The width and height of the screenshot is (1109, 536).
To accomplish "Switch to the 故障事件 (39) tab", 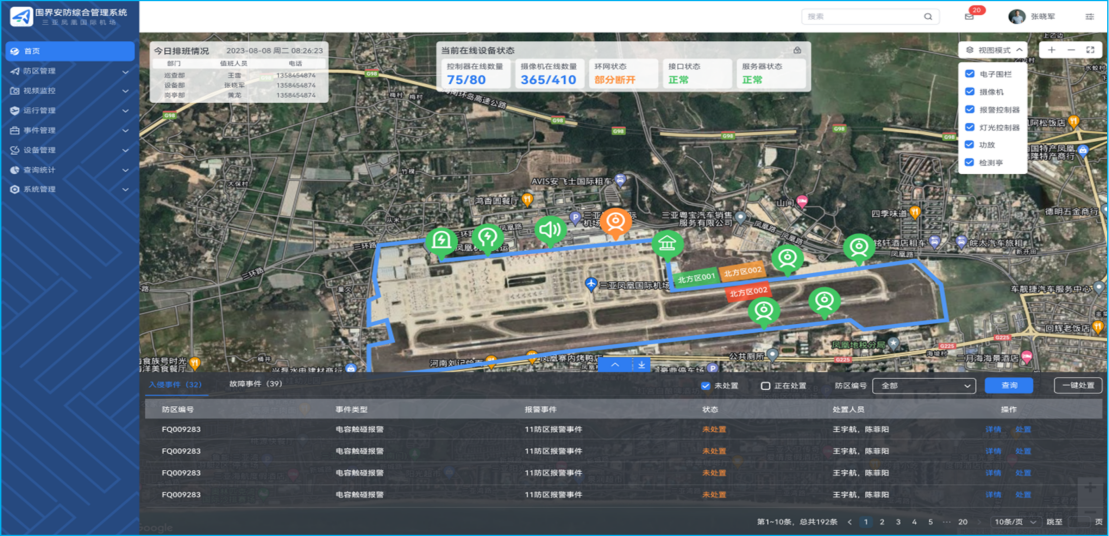I will coord(255,384).
